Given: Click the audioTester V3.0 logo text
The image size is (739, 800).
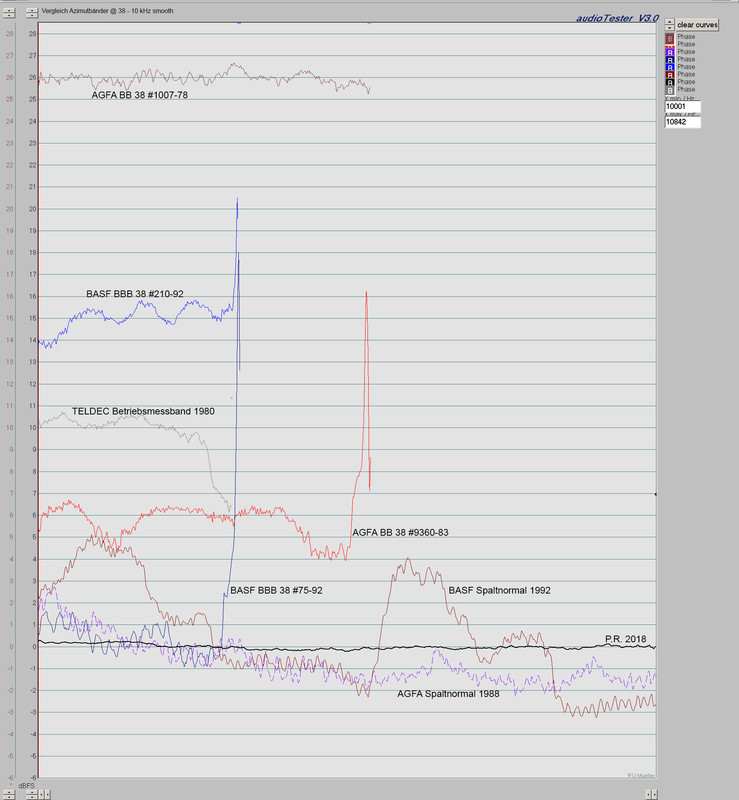Looking at the screenshot, I should pyautogui.click(x=617, y=18).
